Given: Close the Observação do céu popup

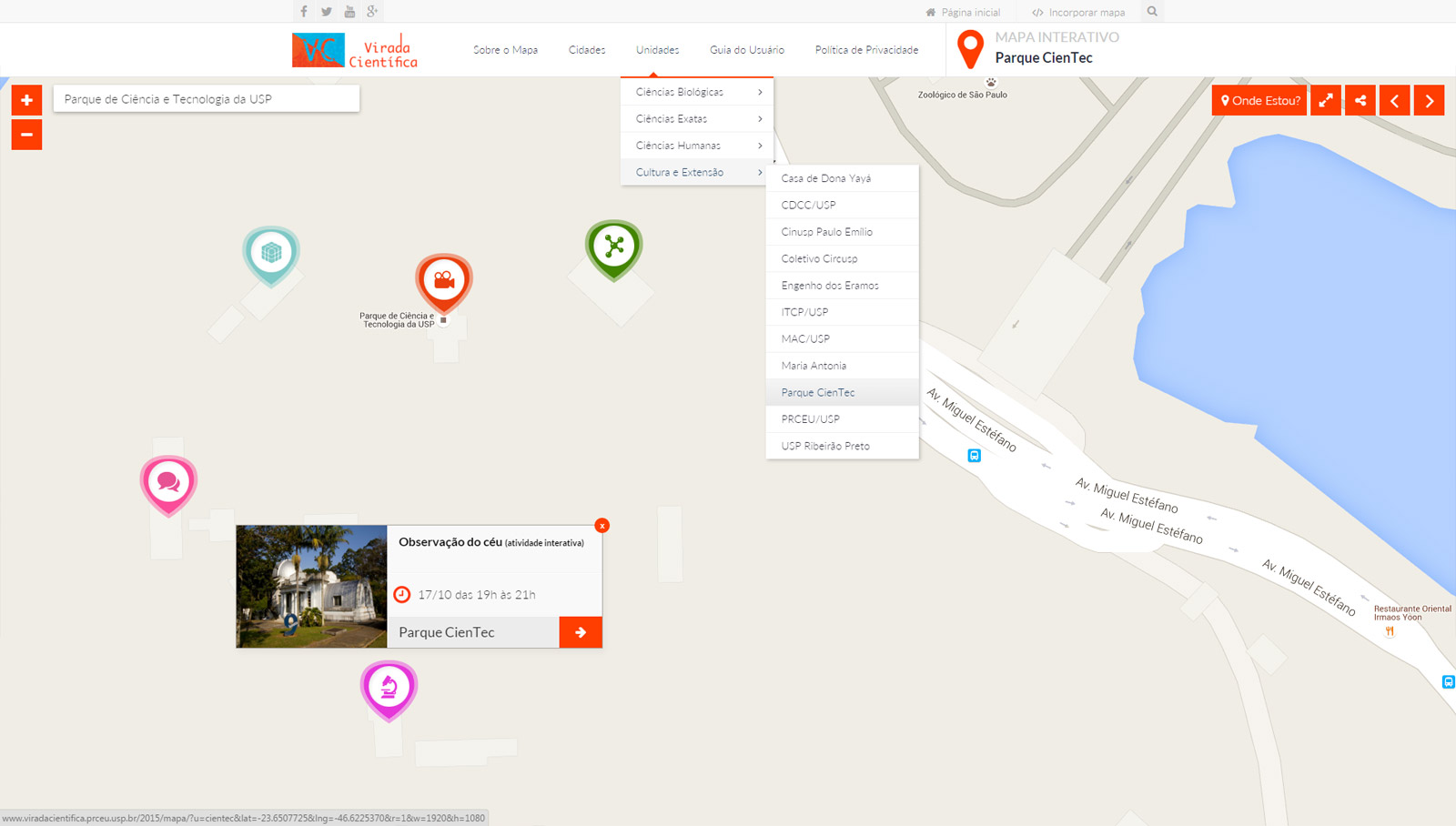Looking at the screenshot, I should pos(602,526).
